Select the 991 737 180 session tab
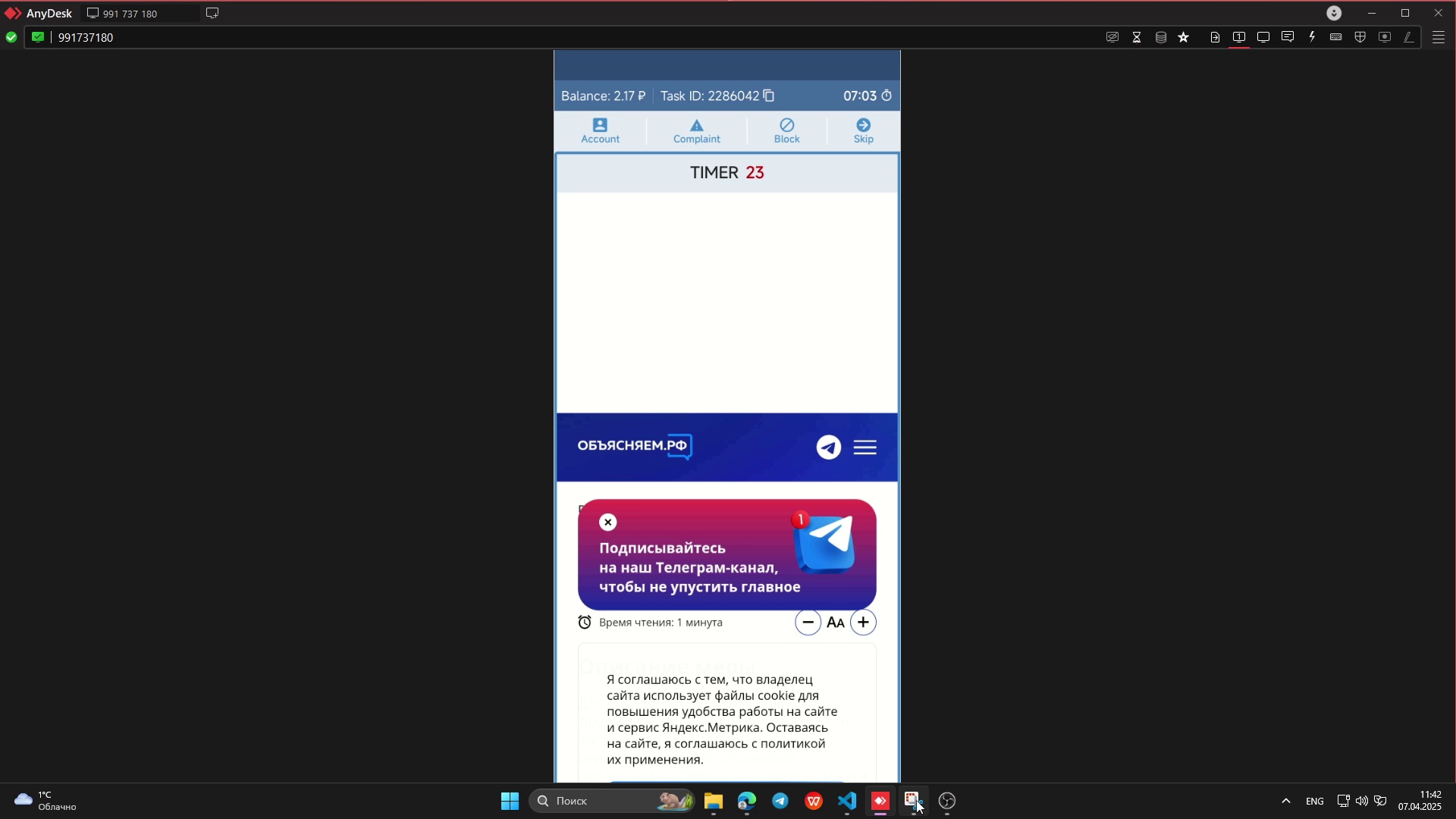Image resolution: width=1456 pixels, height=819 pixels. pos(130,14)
